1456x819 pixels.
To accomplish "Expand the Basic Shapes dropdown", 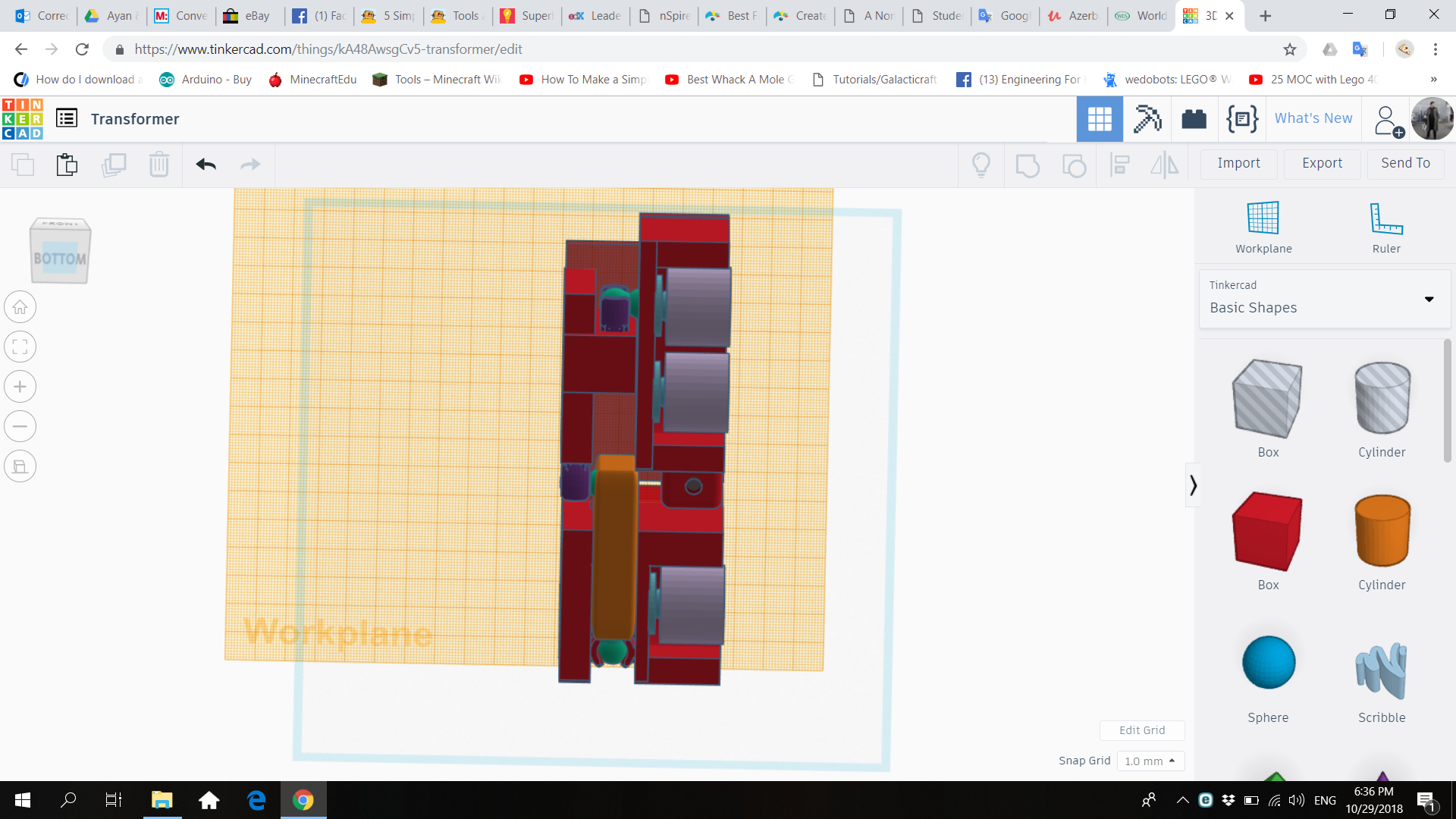I will 1429,299.
